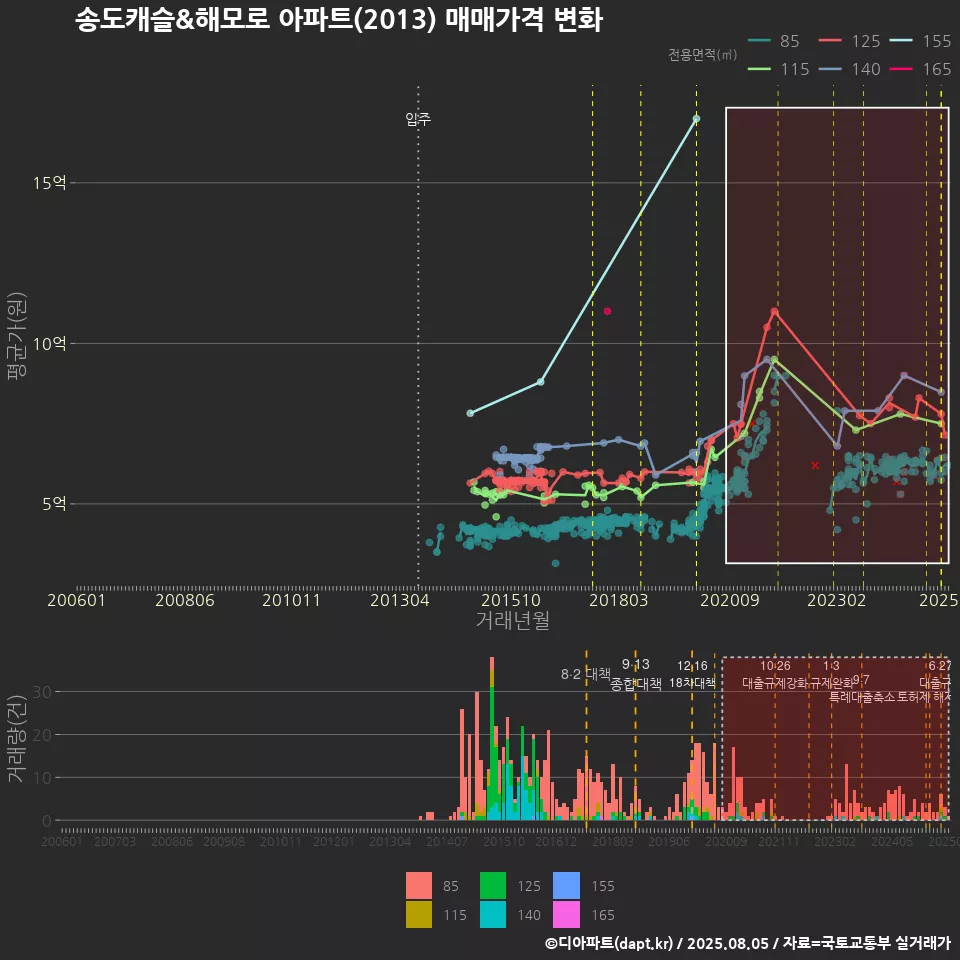Viewport: 960px width, 960px height.
Task: Click 202111 on the volume chart x-axis
Action: [779, 841]
